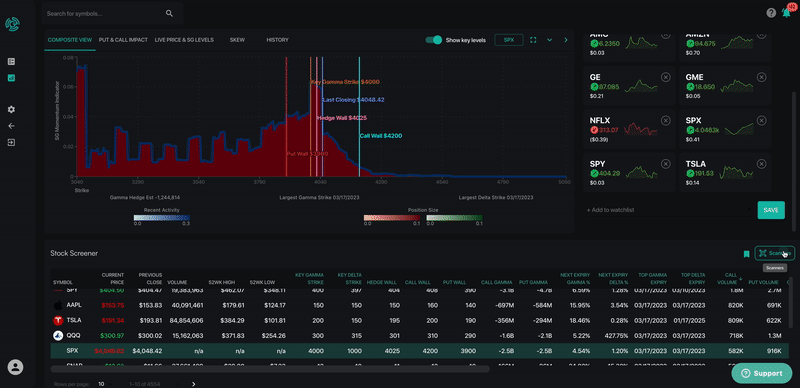Open the Scanners button
This screenshot has width=800, height=388.
(x=774, y=253)
